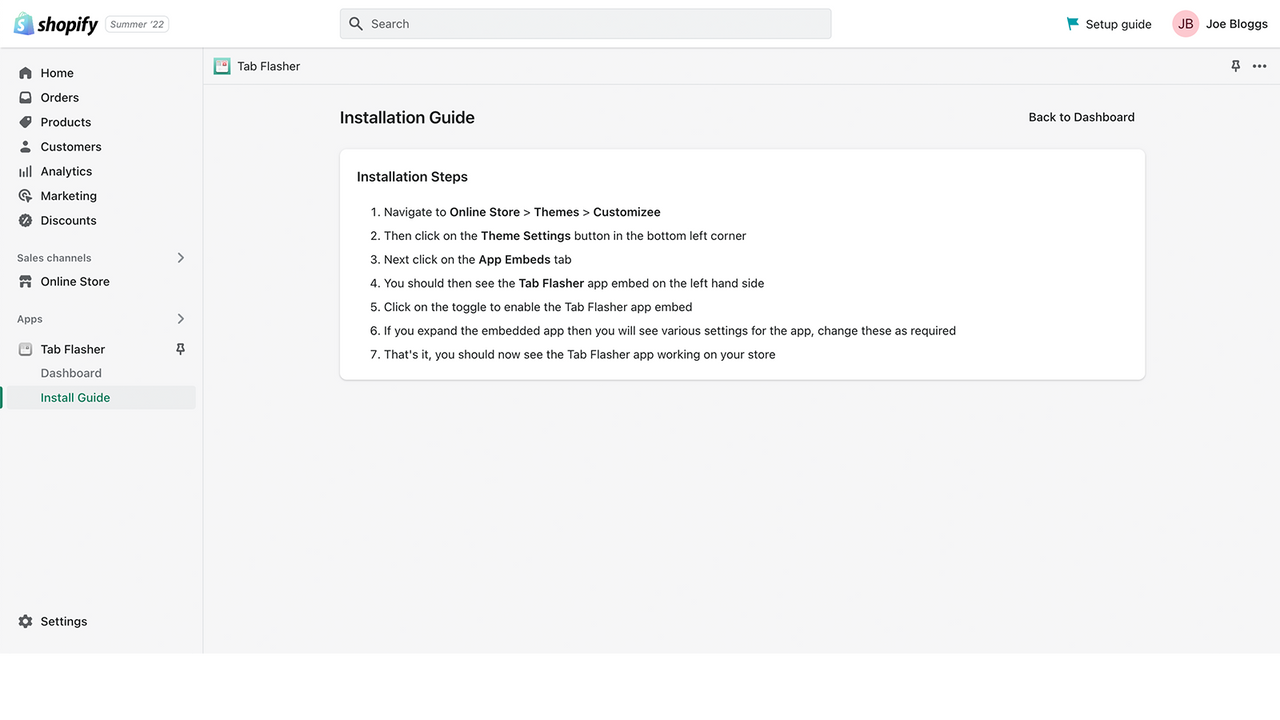Open the Online Store channel
The width and height of the screenshot is (1280, 720).
pyautogui.click(x=75, y=281)
